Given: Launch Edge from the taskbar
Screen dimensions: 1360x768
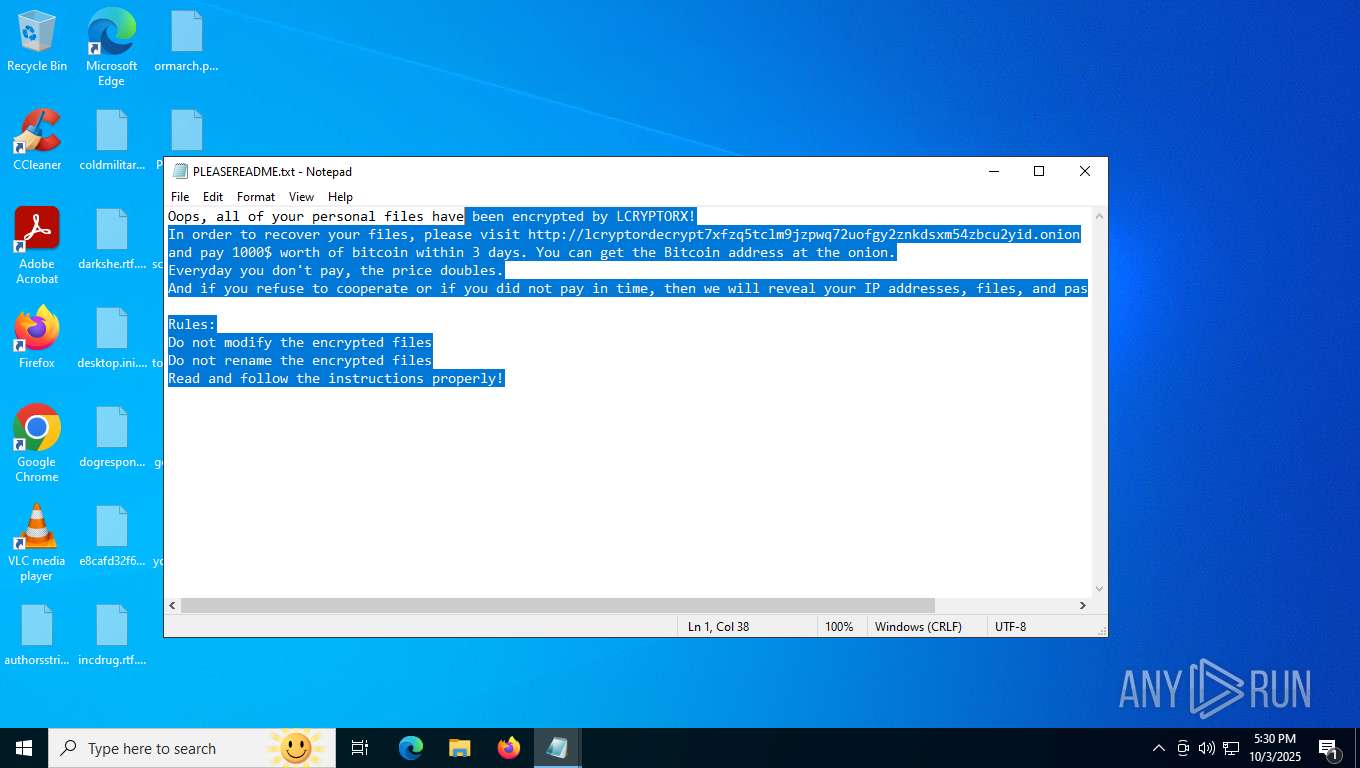Looking at the screenshot, I should click(x=411, y=748).
